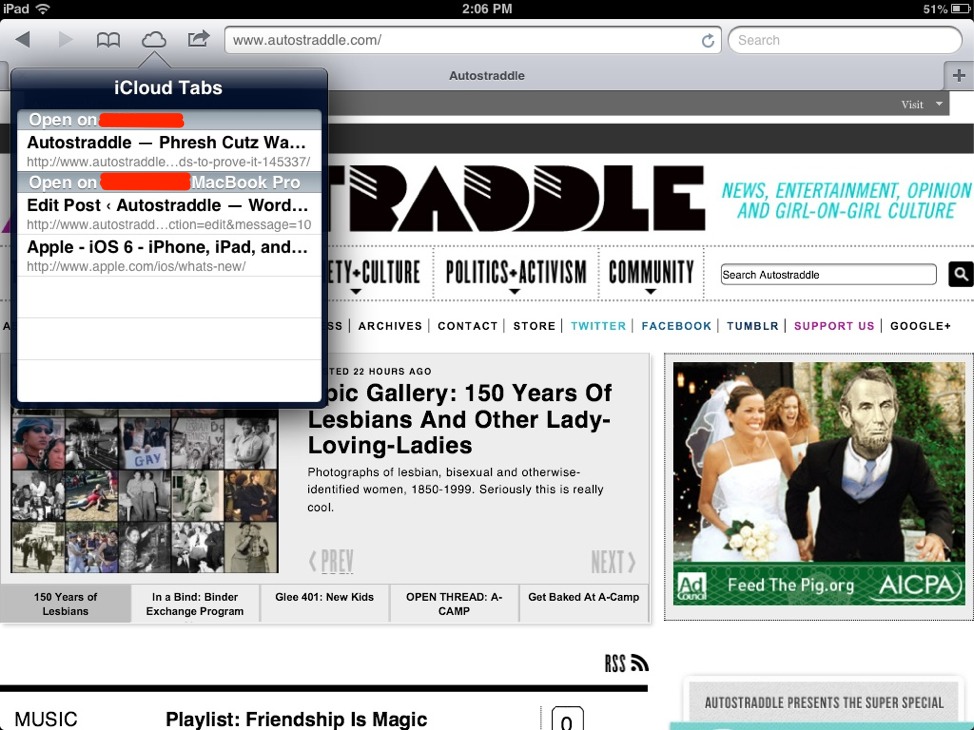Reload the page with refresh icon
Viewport: 974px width, 730px height.
pyautogui.click(x=708, y=41)
